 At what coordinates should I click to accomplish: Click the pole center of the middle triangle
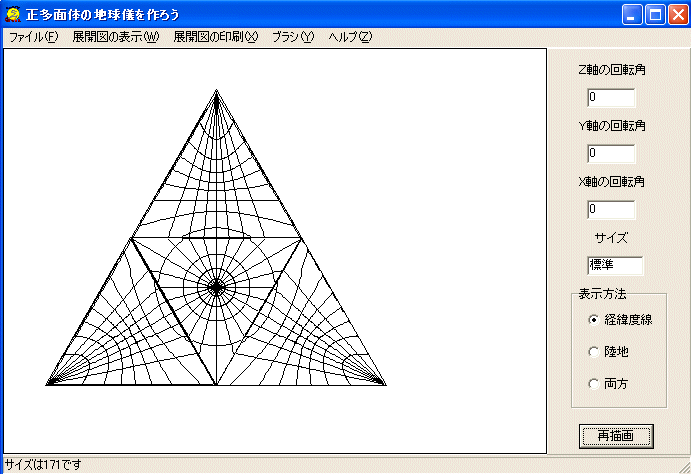click(x=216, y=287)
